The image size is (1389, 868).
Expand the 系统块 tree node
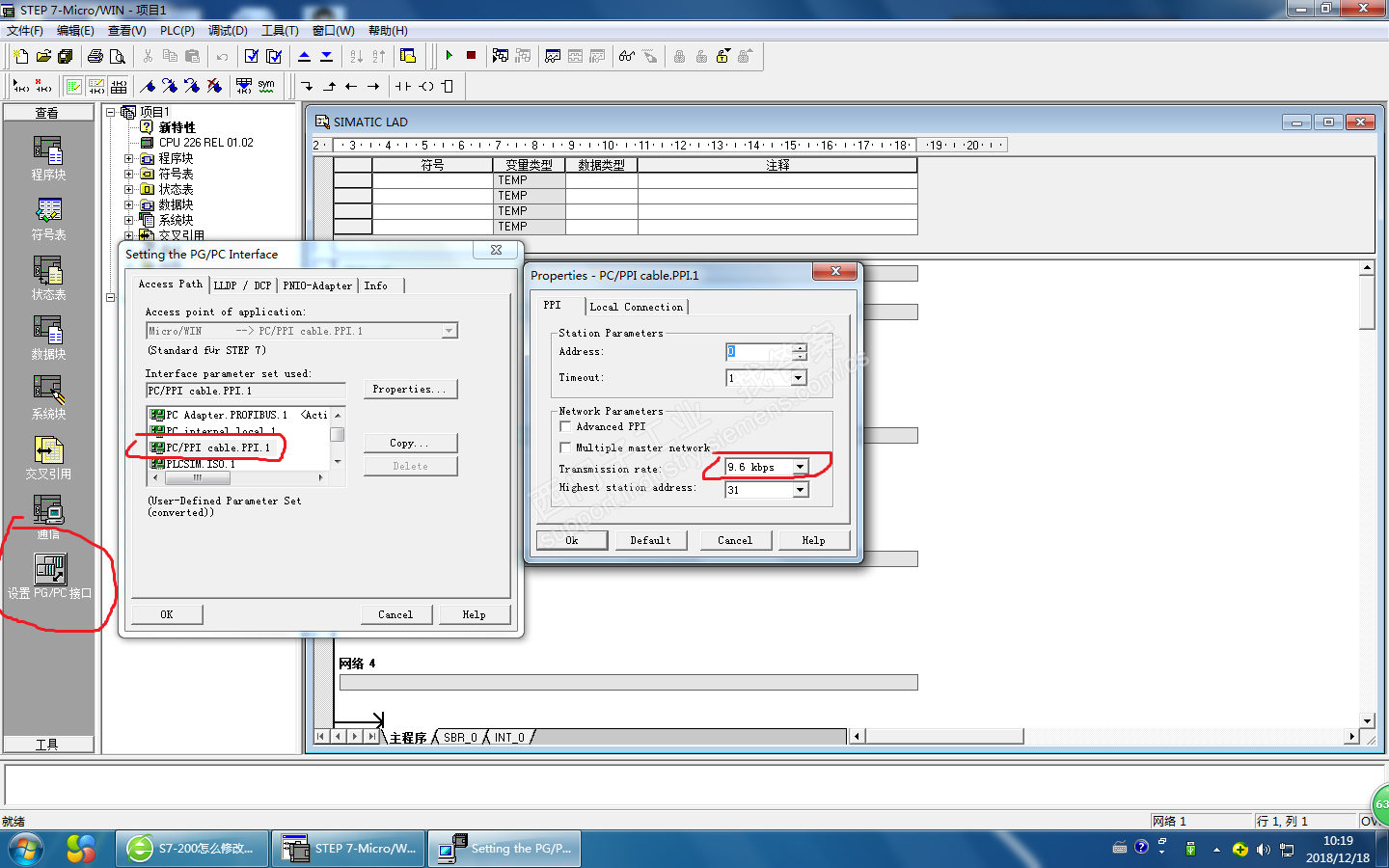click(128, 220)
